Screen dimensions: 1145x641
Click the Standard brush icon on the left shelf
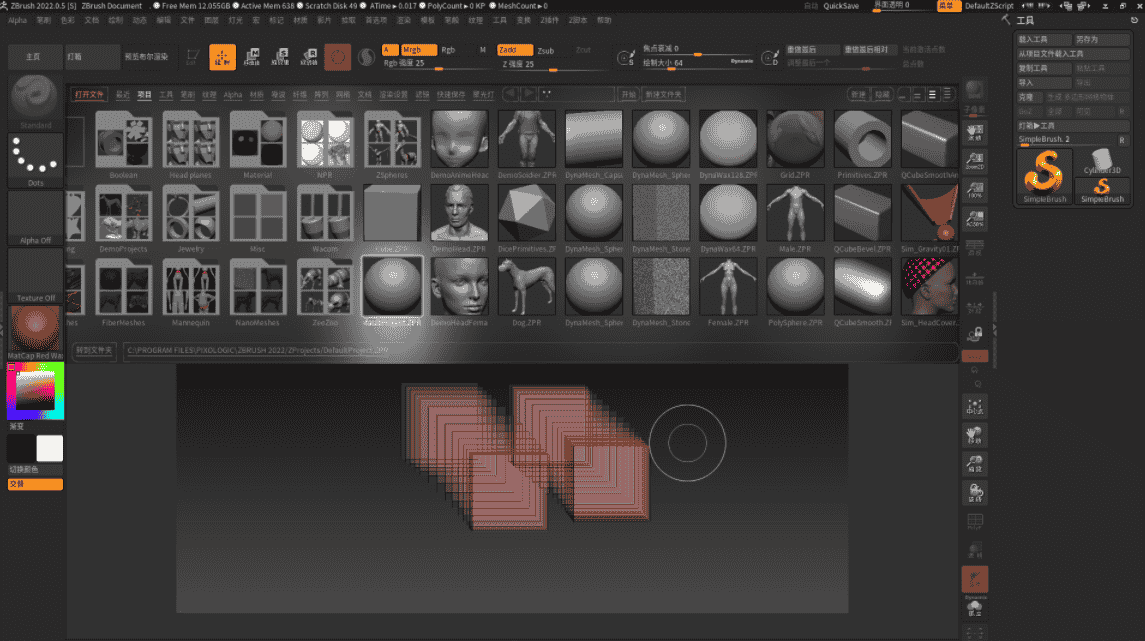pos(35,98)
